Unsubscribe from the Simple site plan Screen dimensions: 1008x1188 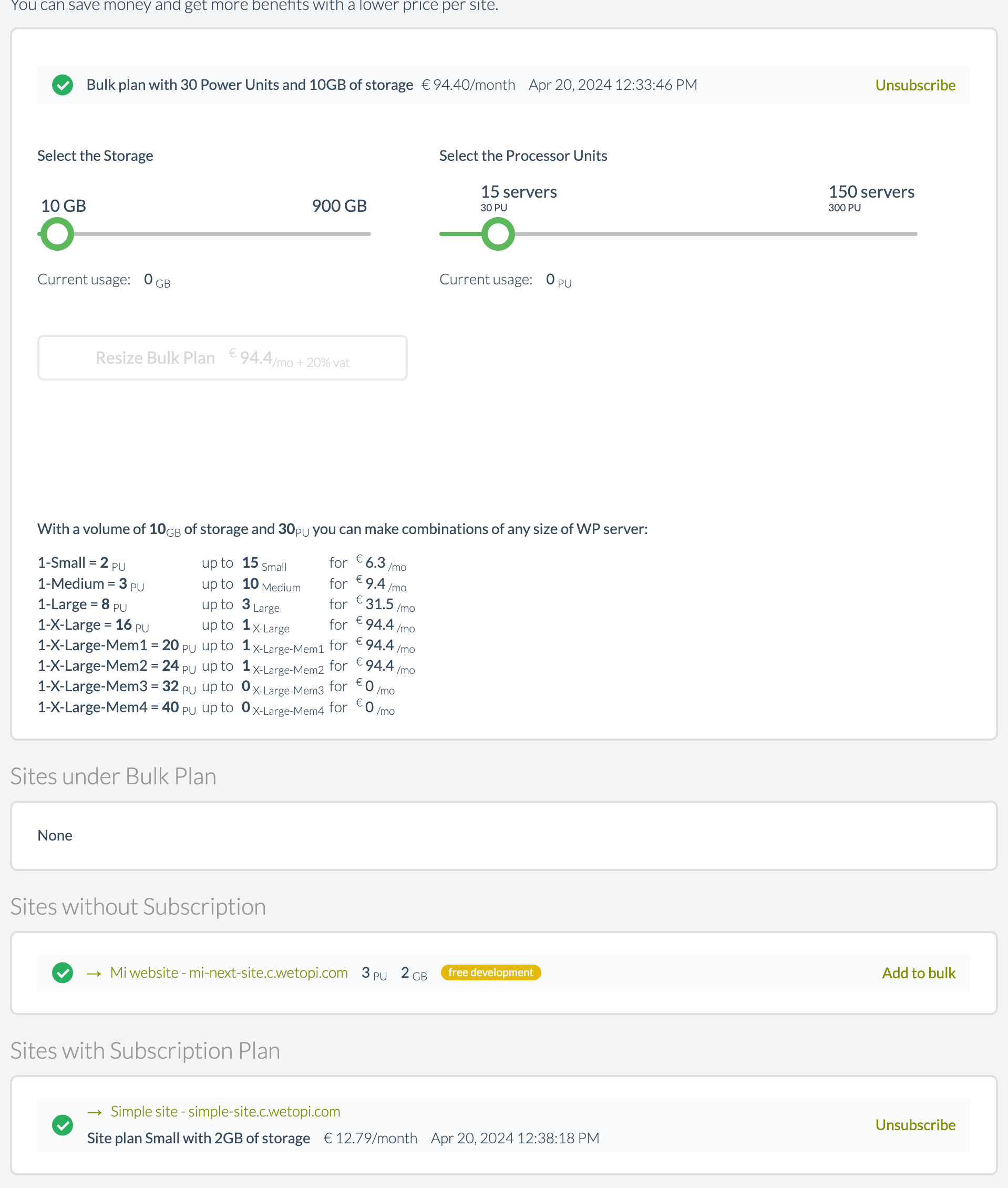tap(915, 1124)
